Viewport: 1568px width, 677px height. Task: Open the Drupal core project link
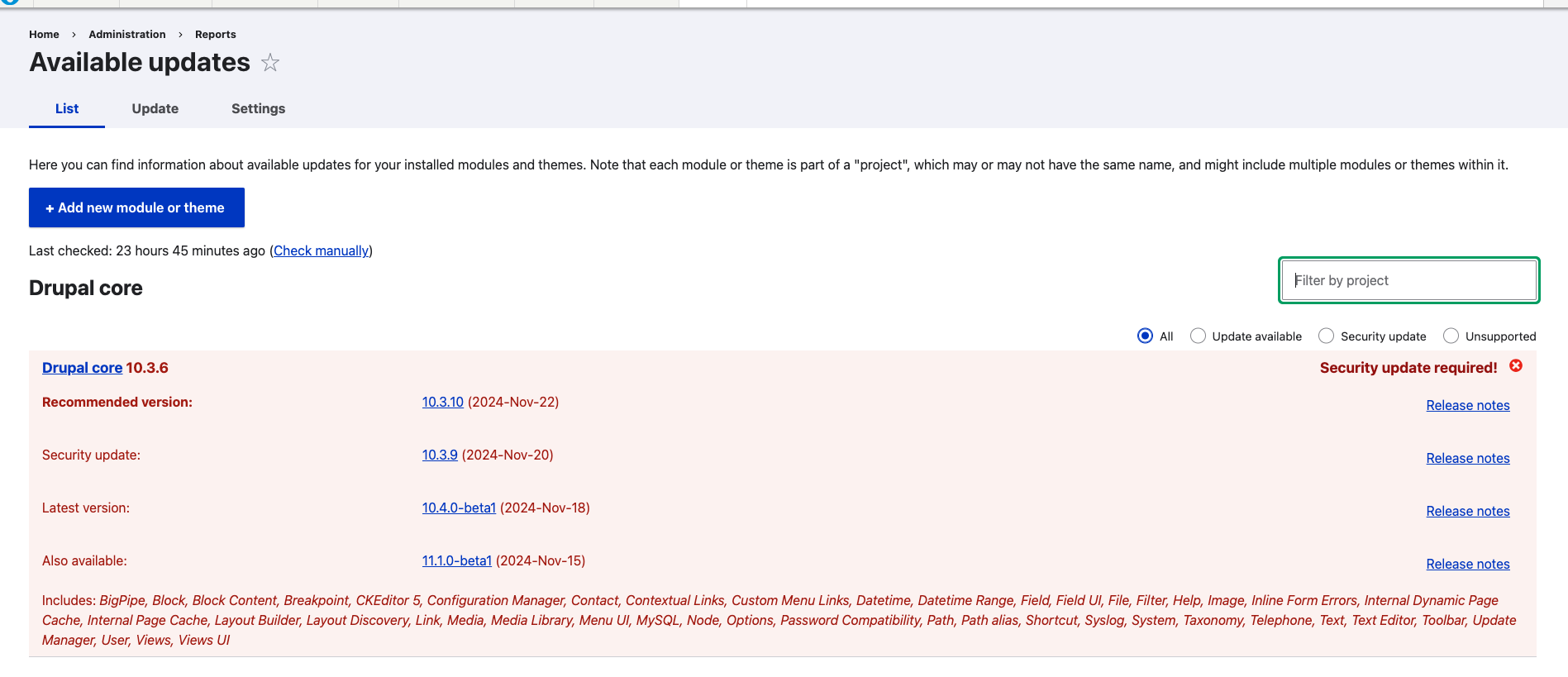82,368
